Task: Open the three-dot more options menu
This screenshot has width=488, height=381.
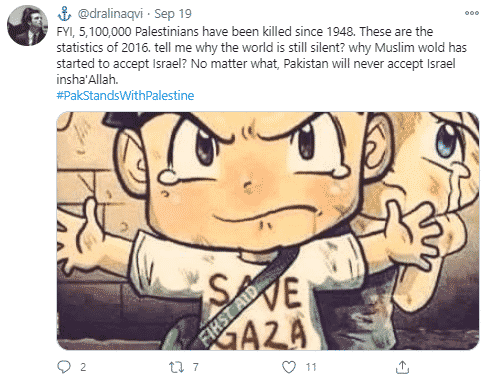Action: tap(472, 13)
